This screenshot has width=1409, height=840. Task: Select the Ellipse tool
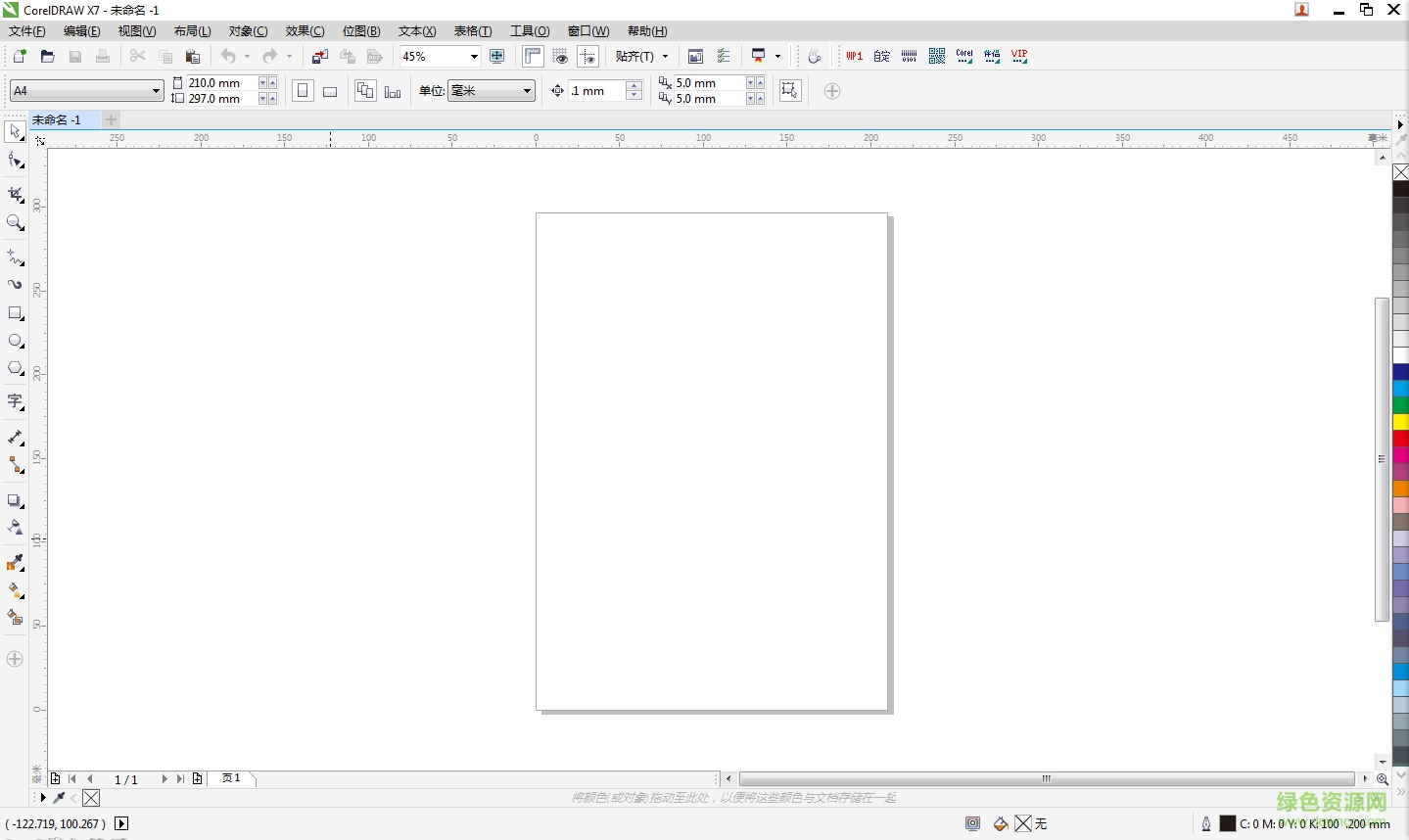[x=16, y=338]
